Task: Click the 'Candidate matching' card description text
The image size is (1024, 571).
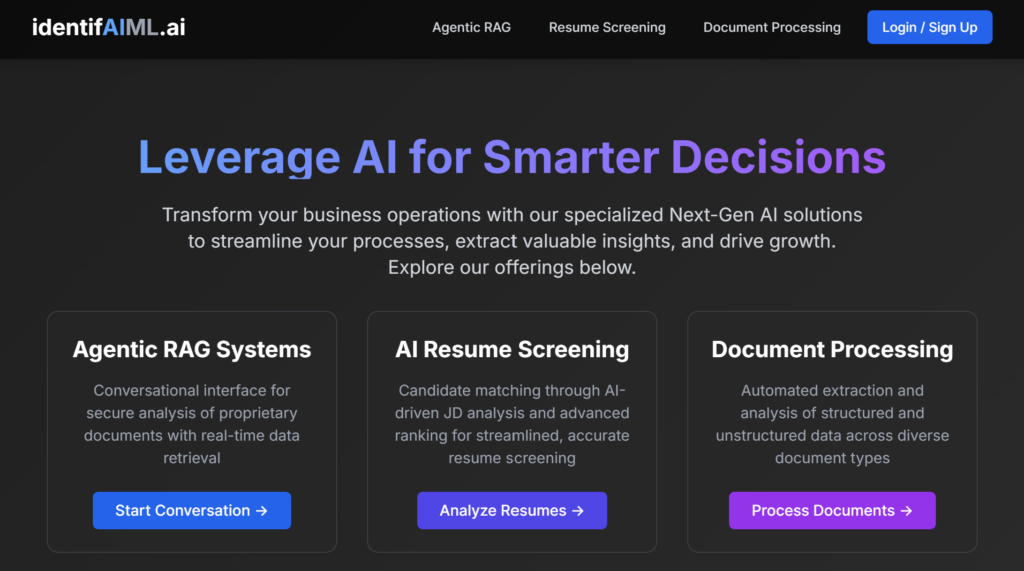Action: click(x=512, y=424)
